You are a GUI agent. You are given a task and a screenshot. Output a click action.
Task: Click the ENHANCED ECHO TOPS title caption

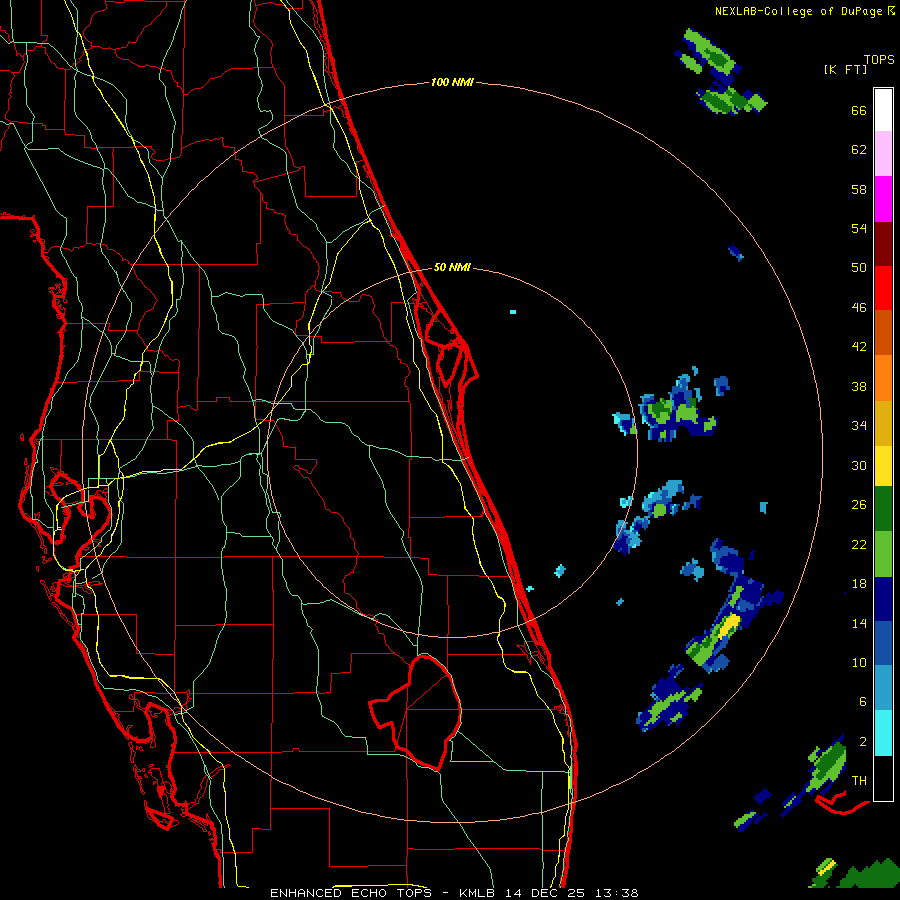coord(454,893)
